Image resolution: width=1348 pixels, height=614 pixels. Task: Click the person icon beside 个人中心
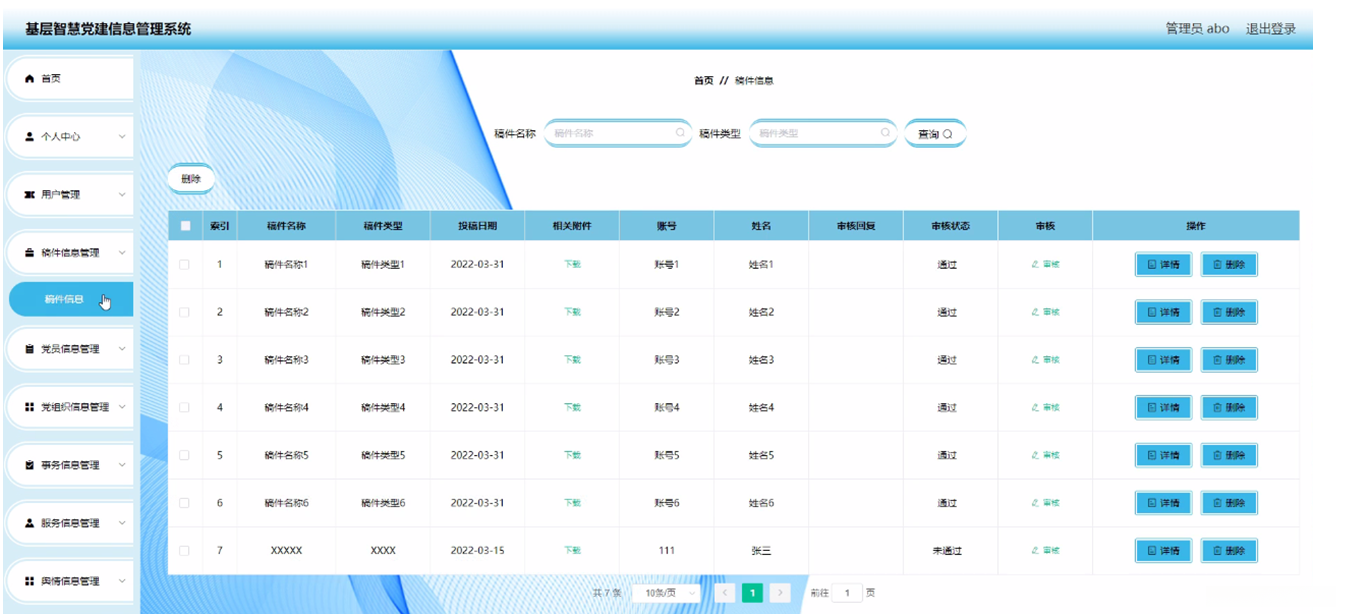(29, 137)
